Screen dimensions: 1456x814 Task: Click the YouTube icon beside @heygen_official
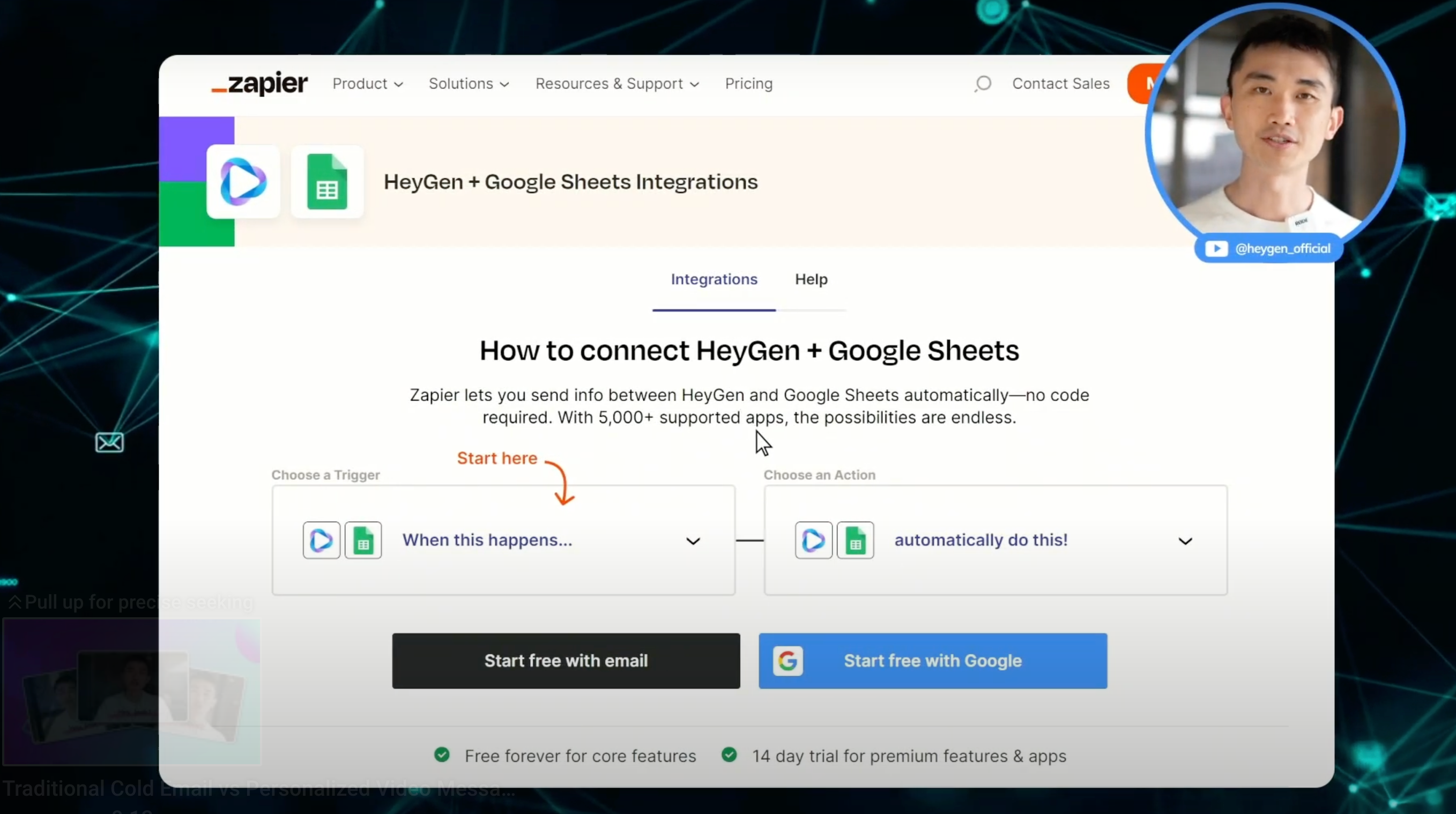point(1216,249)
